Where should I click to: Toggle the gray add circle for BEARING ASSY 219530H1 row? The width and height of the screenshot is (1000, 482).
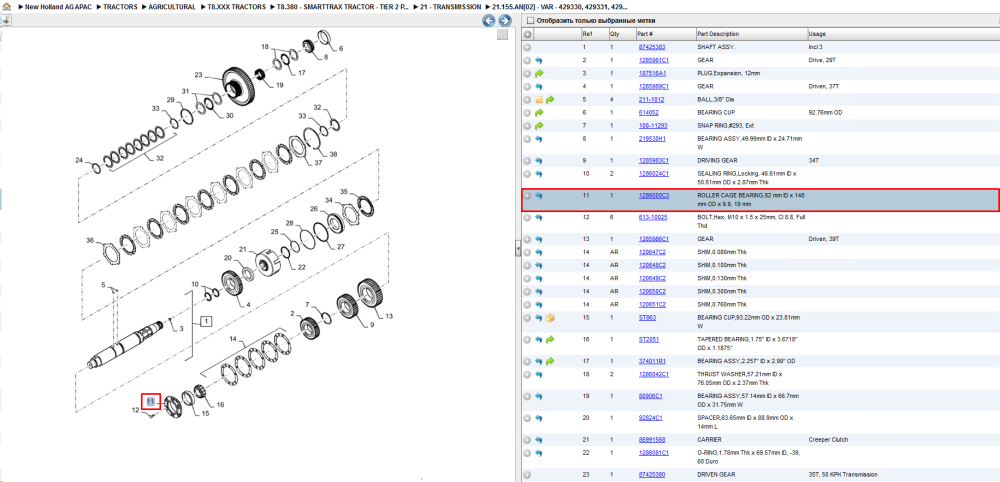click(x=527, y=138)
